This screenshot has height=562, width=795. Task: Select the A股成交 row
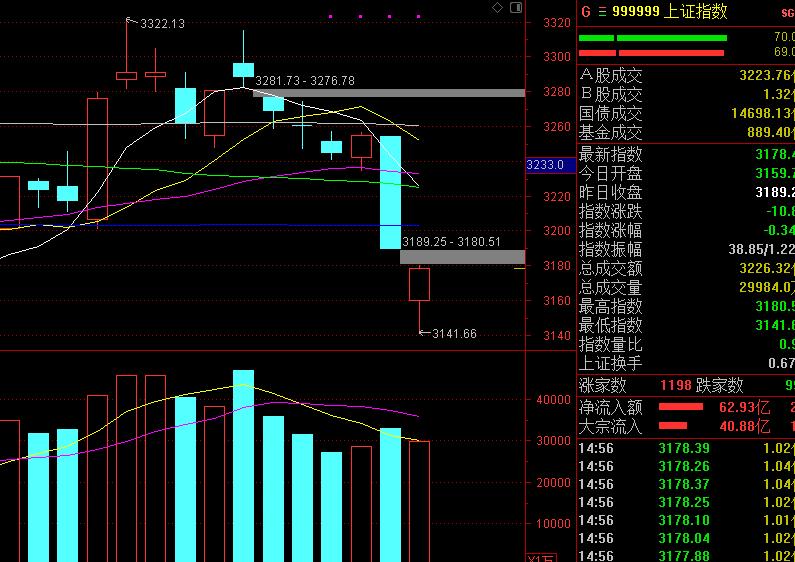point(686,76)
